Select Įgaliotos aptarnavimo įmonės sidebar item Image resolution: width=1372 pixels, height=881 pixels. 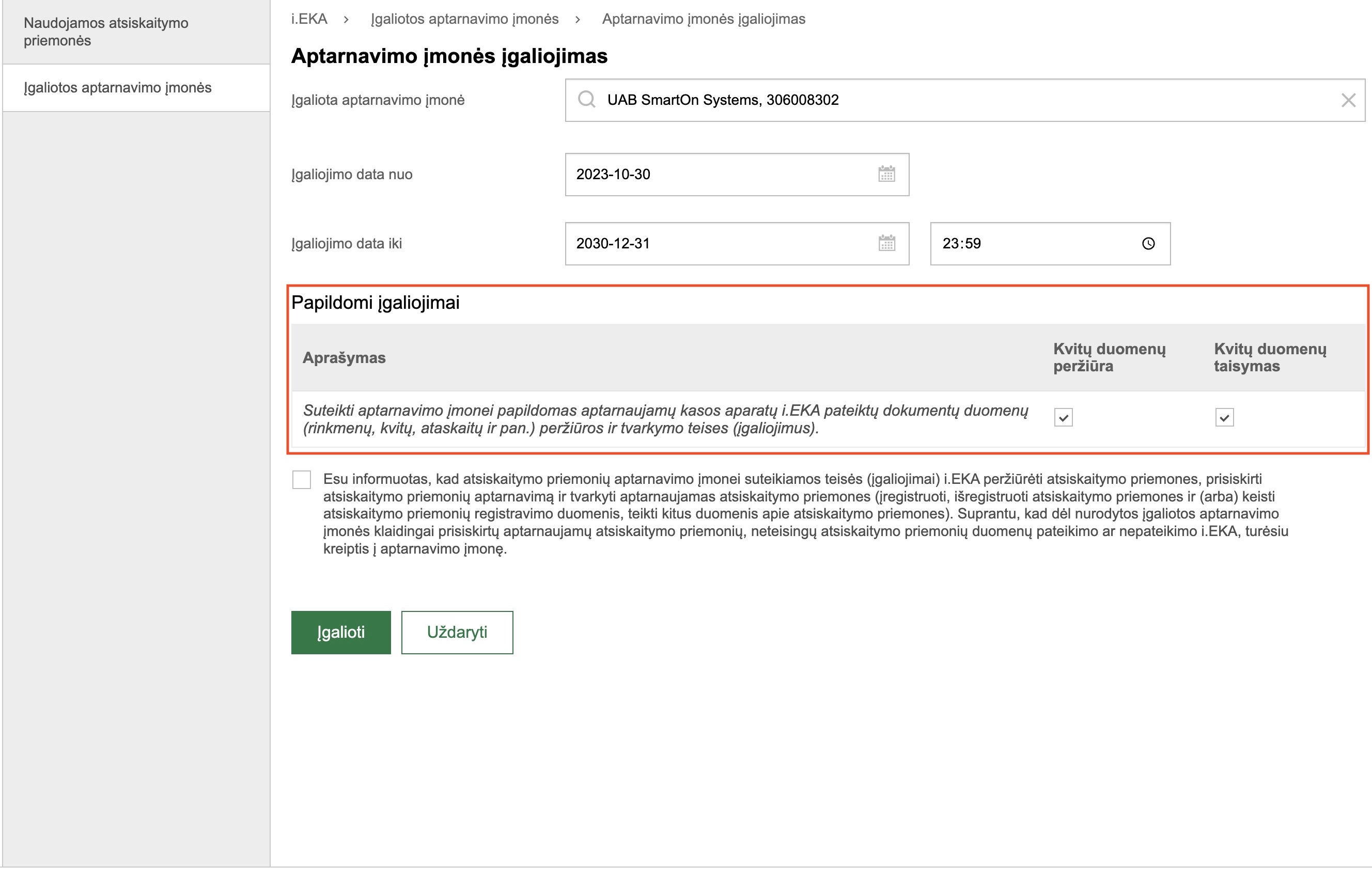117,87
